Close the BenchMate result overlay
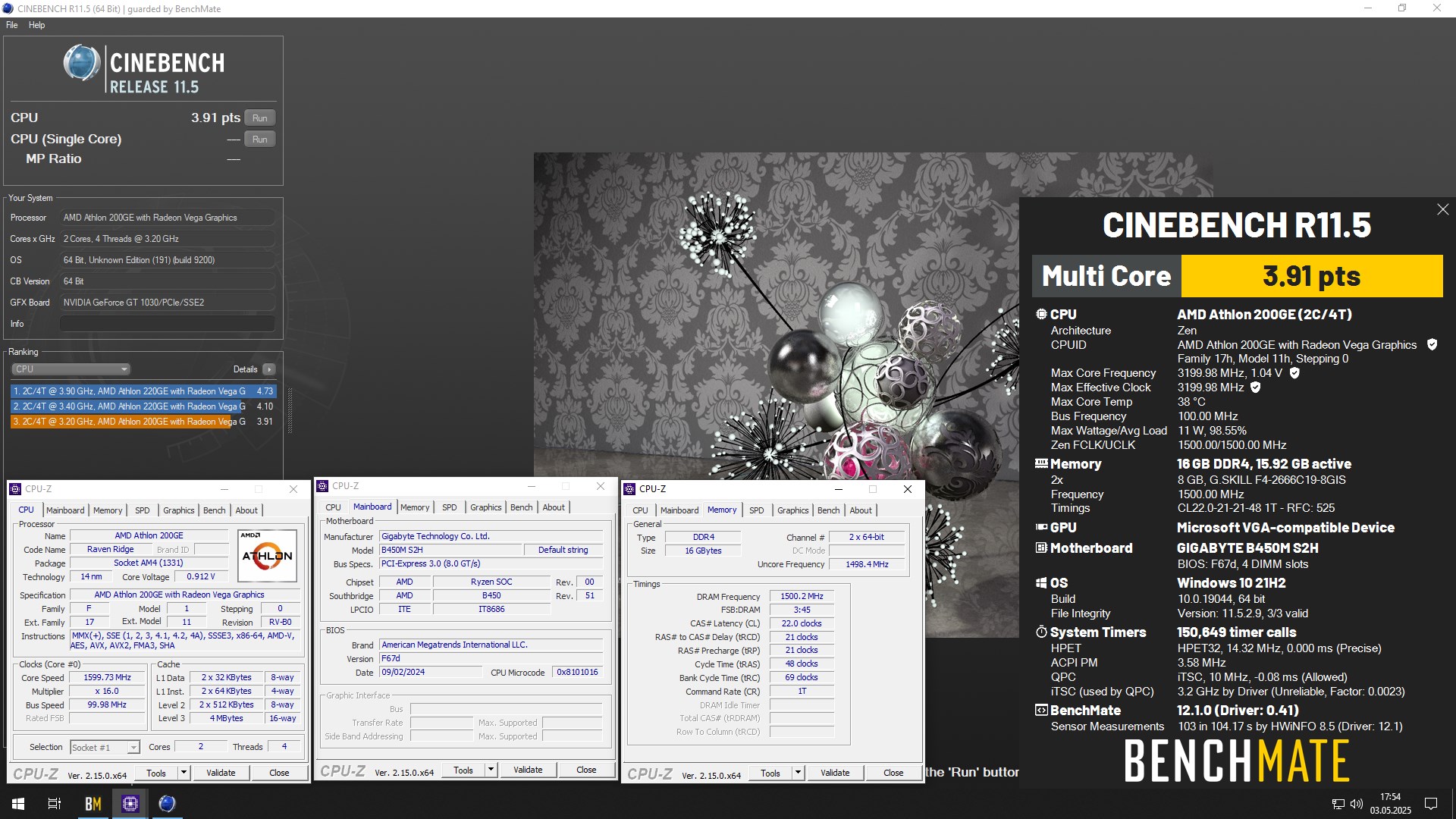1456x819 pixels. click(x=1442, y=209)
